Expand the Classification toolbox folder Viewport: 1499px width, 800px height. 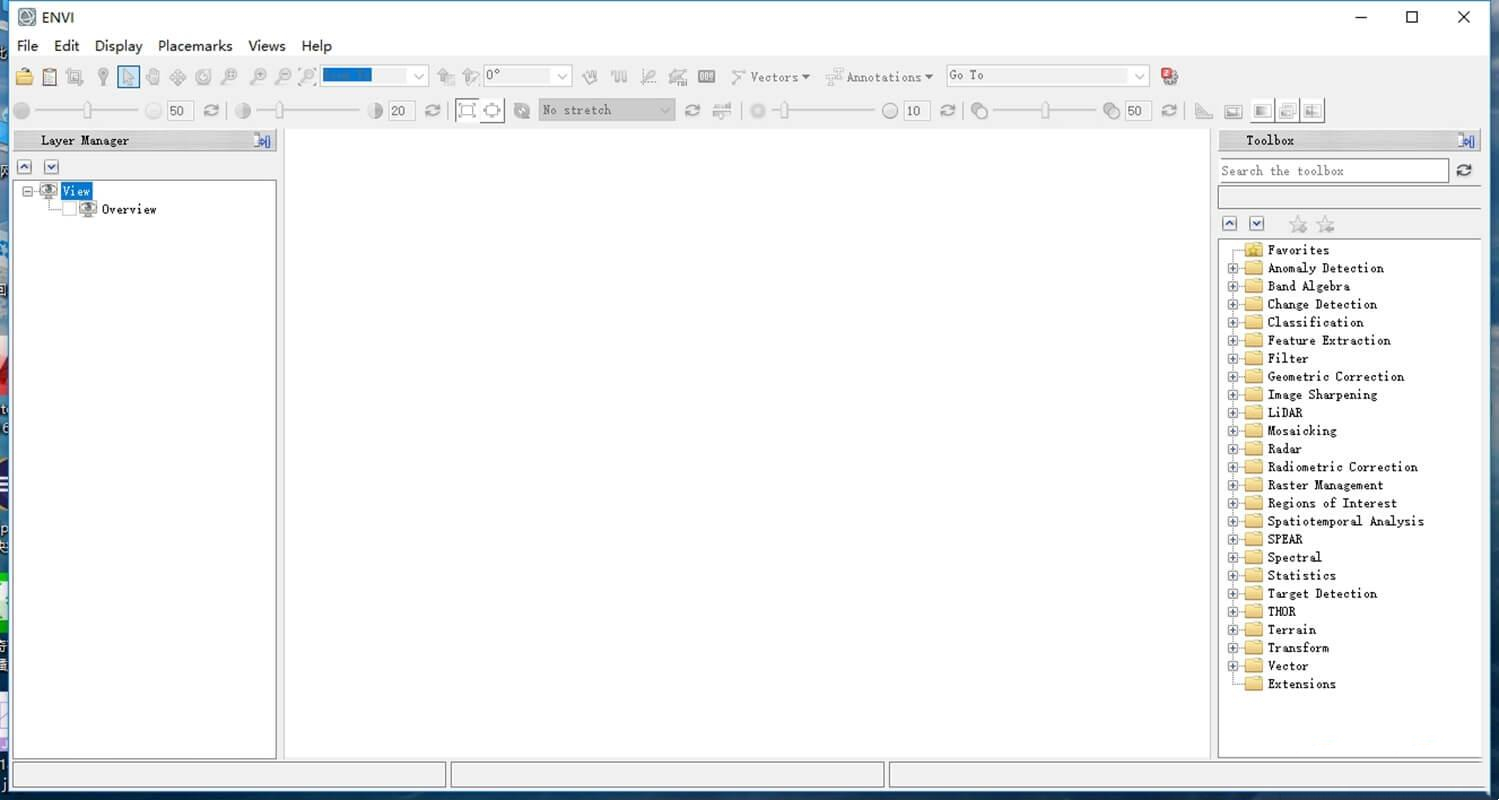point(1233,322)
